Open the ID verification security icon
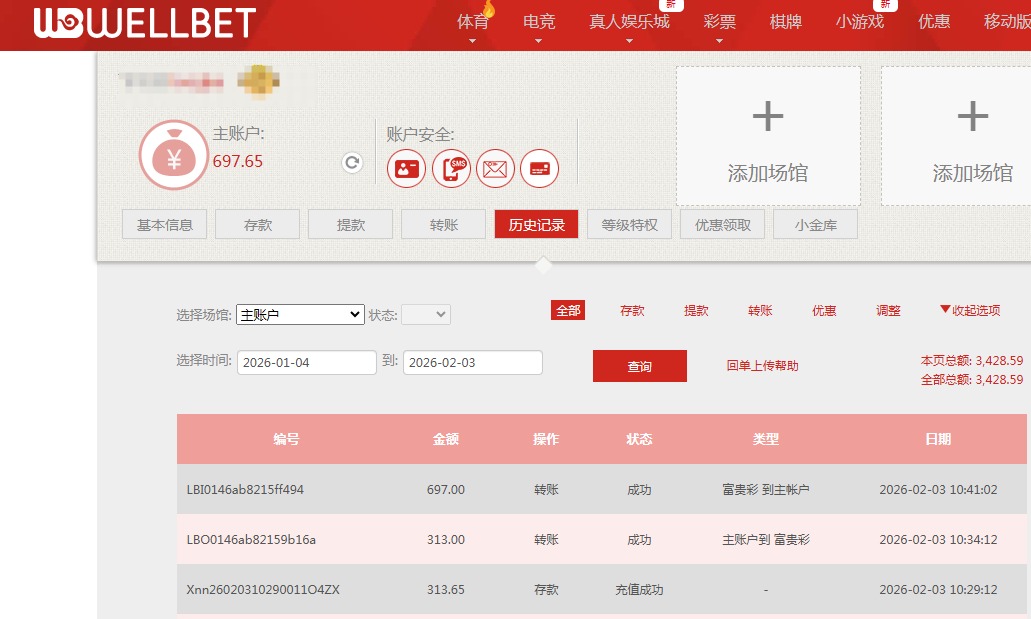Image resolution: width=1031 pixels, height=619 pixels. pyautogui.click(x=406, y=168)
